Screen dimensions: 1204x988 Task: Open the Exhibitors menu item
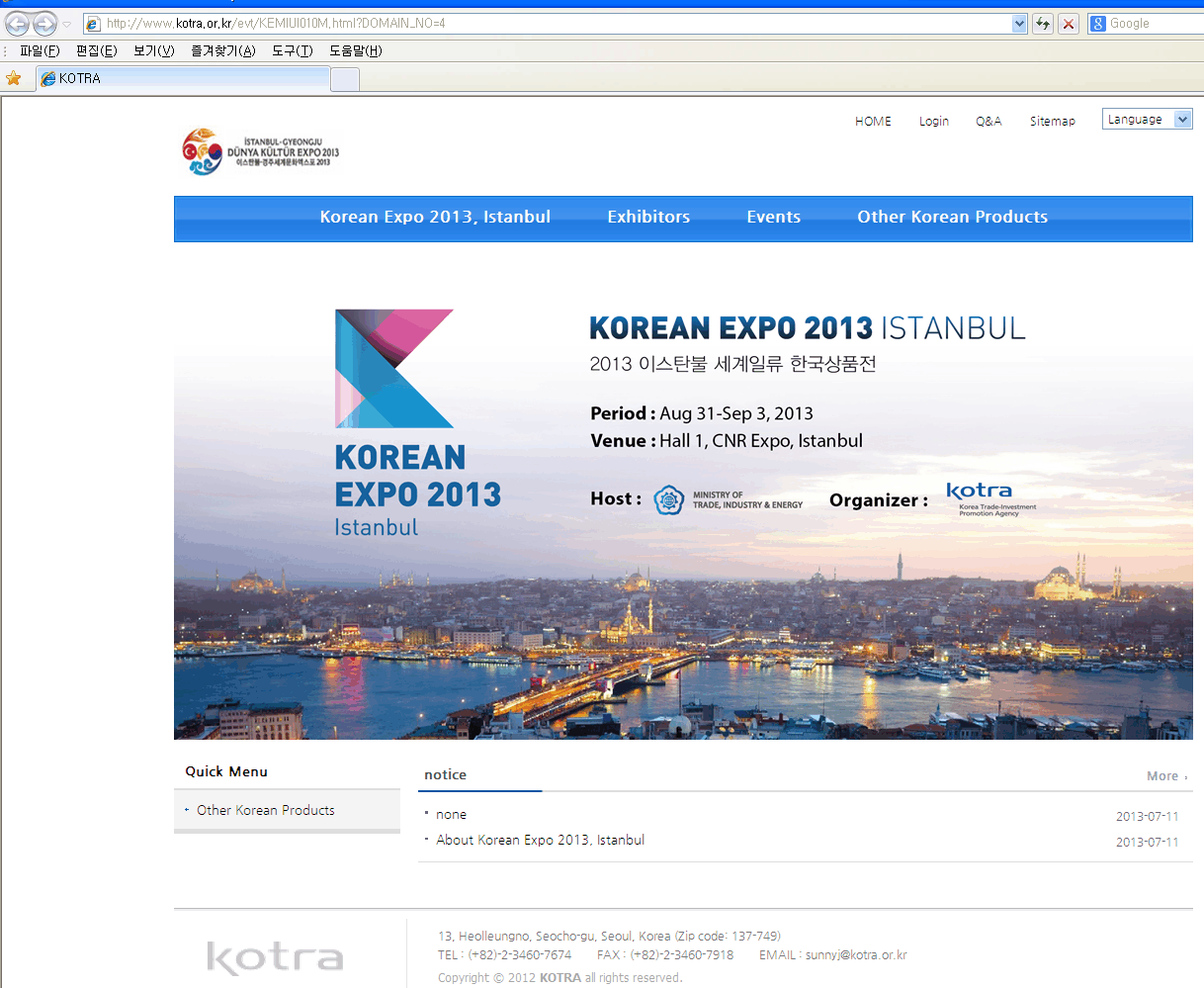648,218
